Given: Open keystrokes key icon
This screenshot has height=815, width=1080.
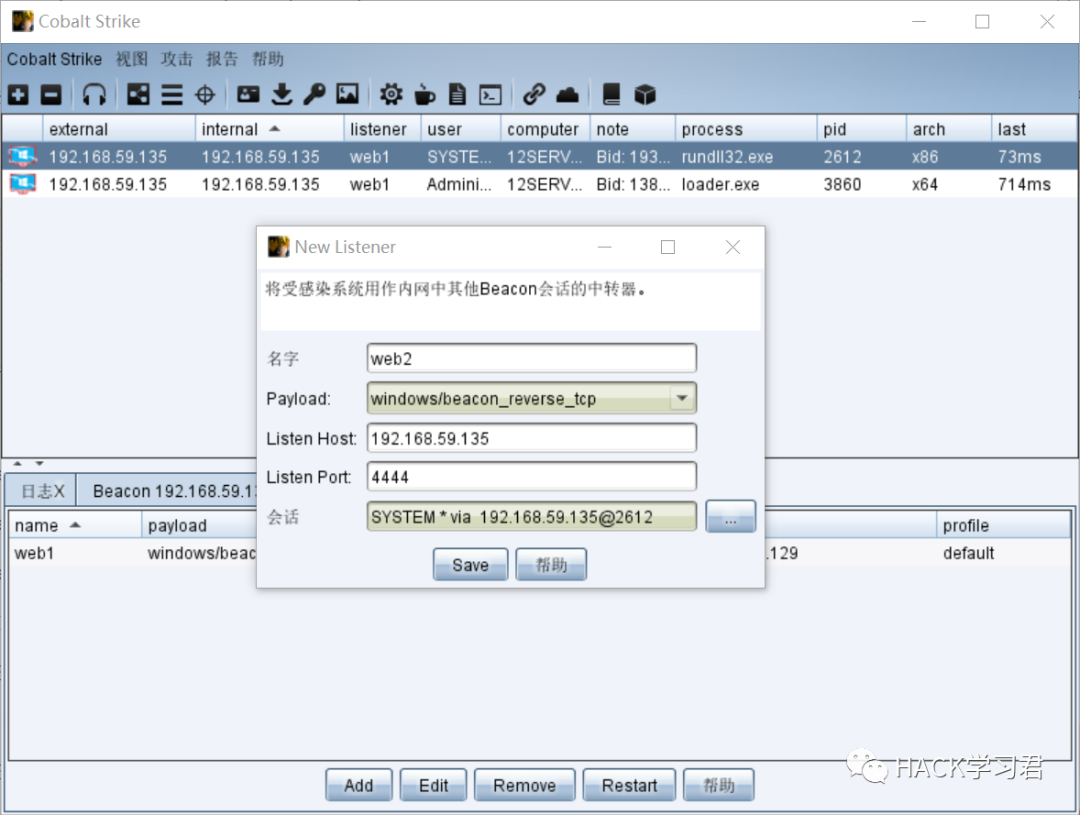Looking at the screenshot, I should (314, 94).
